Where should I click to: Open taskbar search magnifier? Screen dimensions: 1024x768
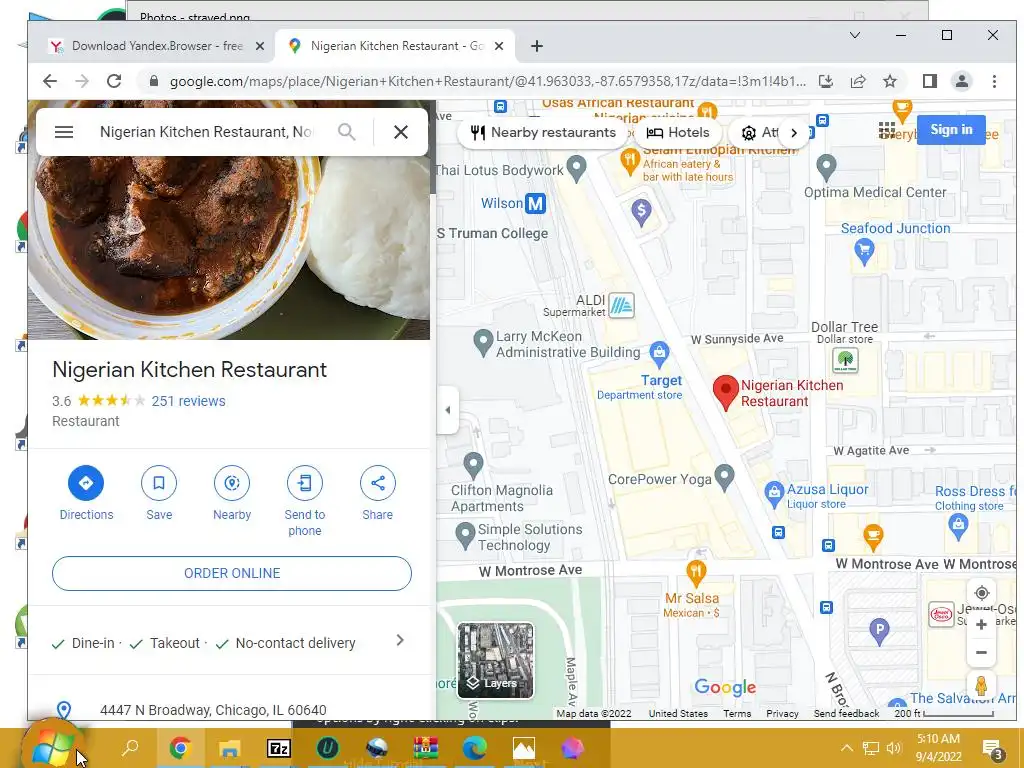click(130, 748)
